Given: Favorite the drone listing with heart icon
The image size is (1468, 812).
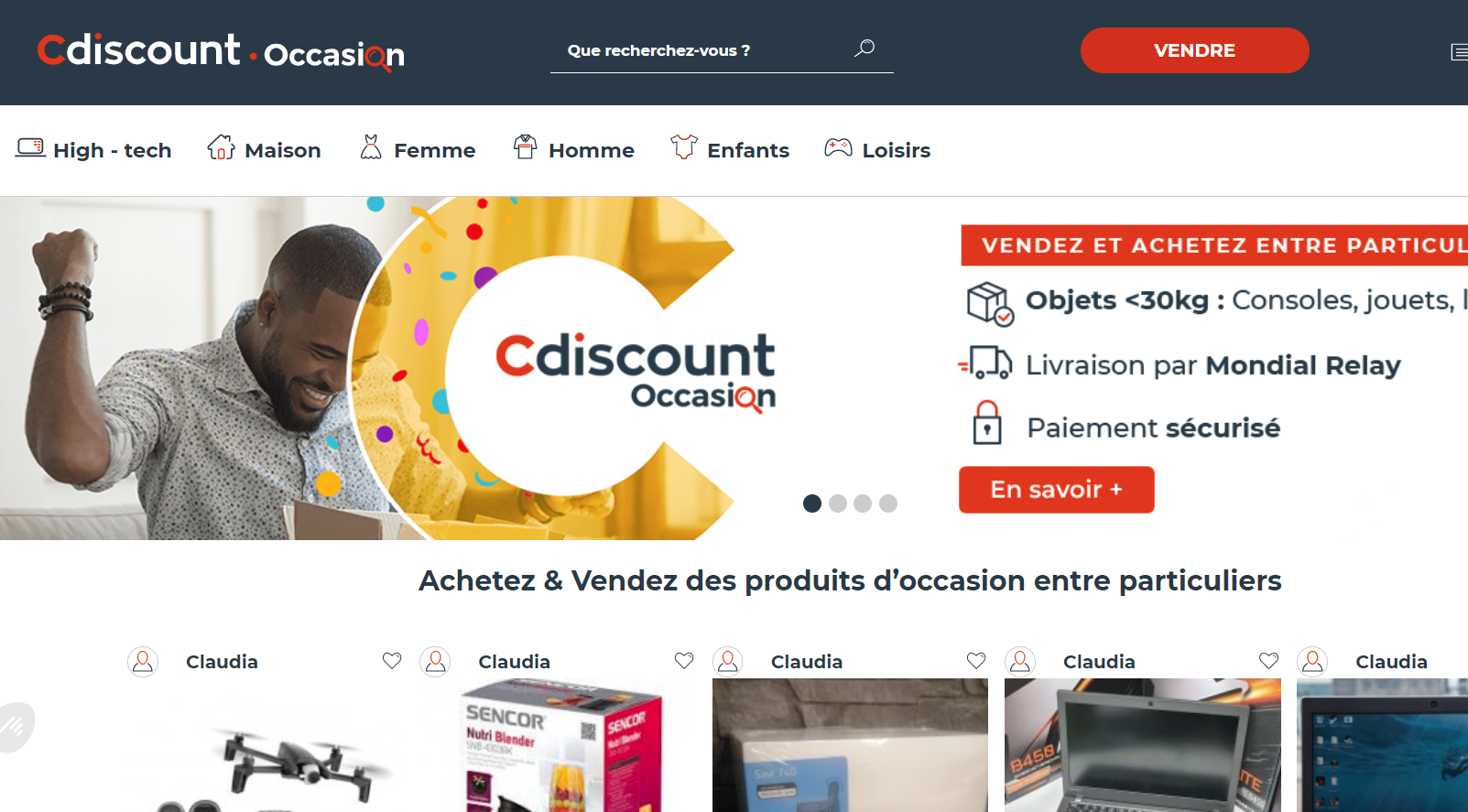Looking at the screenshot, I should coord(392,661).
